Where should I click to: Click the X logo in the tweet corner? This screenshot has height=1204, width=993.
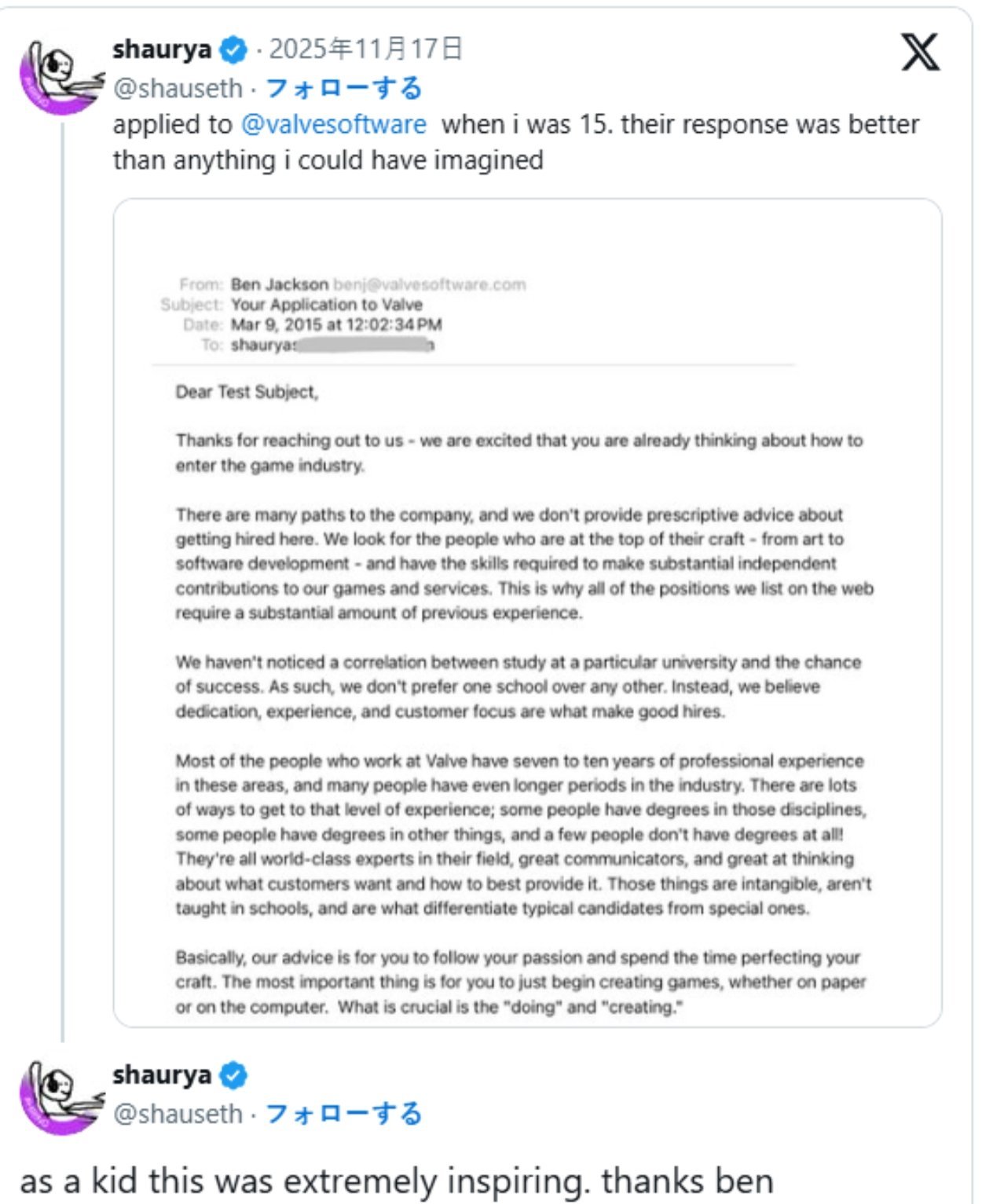[x=919, y=53]
